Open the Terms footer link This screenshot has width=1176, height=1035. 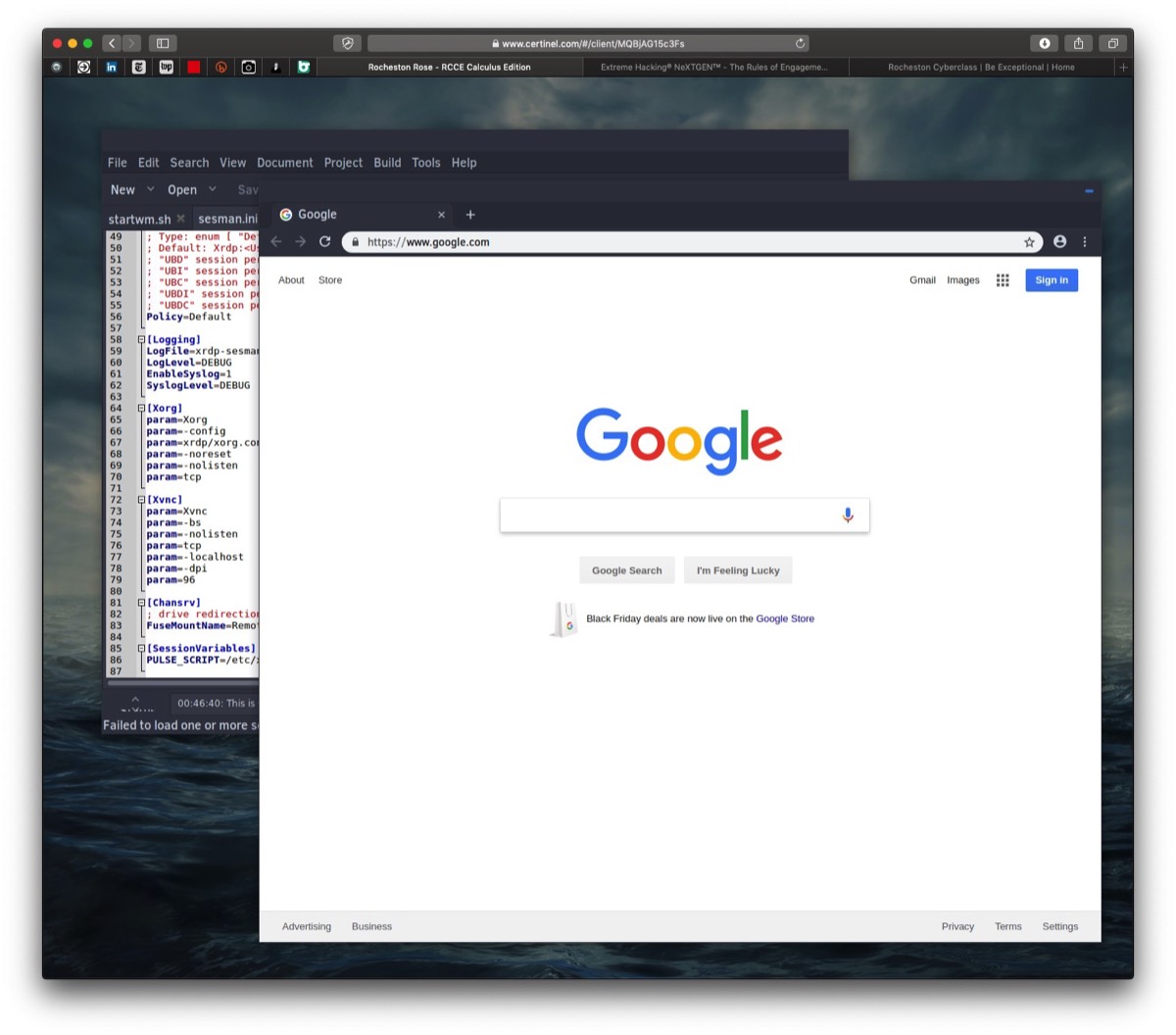pos(1008,926)
